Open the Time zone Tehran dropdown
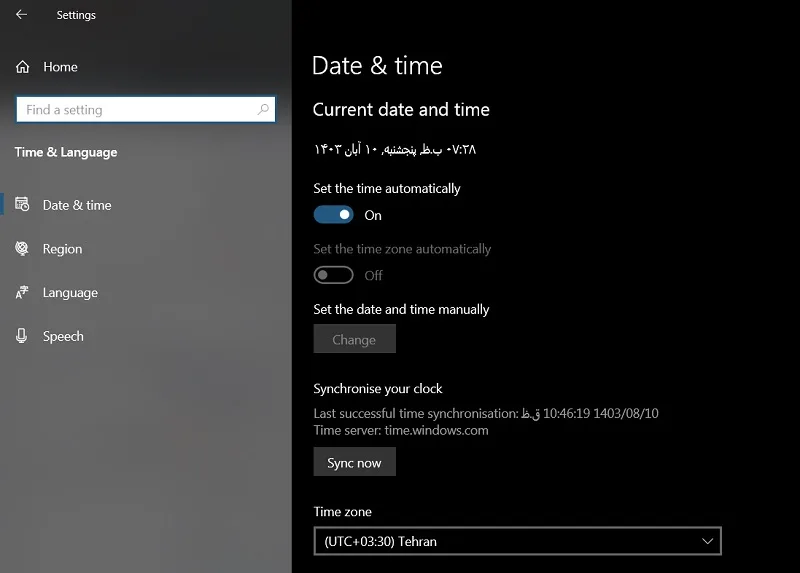The width and height of the screenshot is (800, 573). pyautogui.click(x=517, y=541)
